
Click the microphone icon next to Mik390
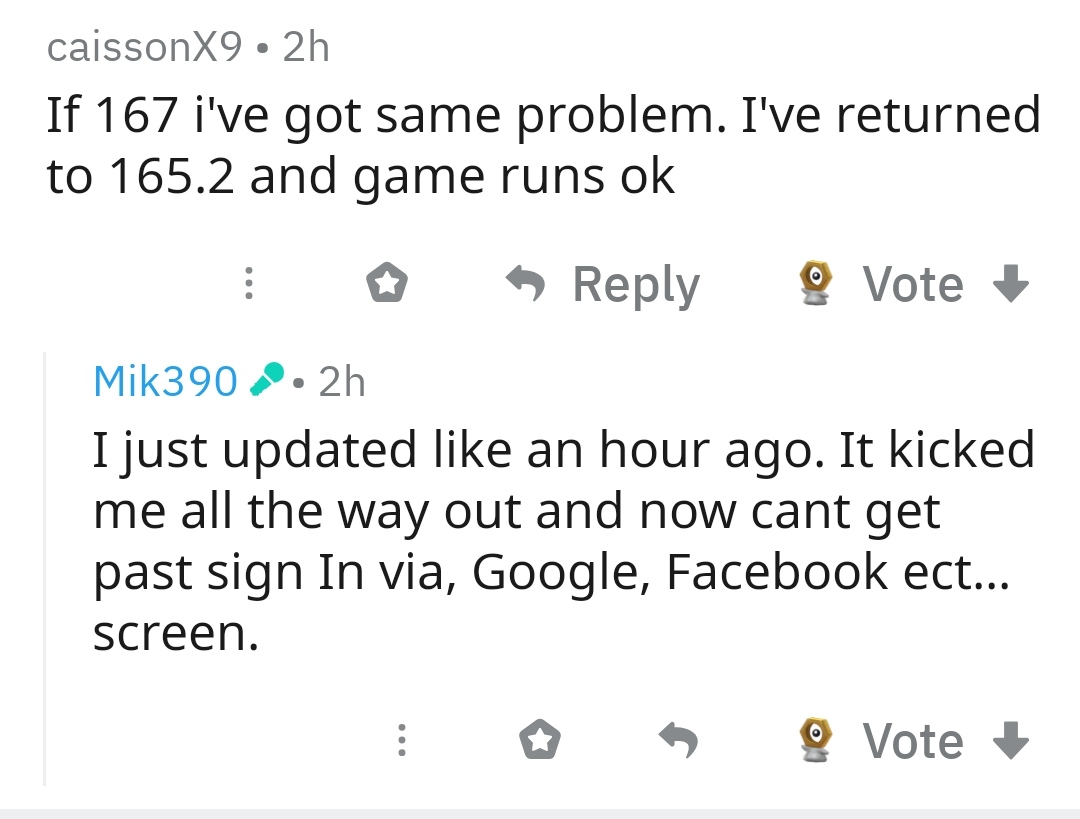click(x=266, y=381)
